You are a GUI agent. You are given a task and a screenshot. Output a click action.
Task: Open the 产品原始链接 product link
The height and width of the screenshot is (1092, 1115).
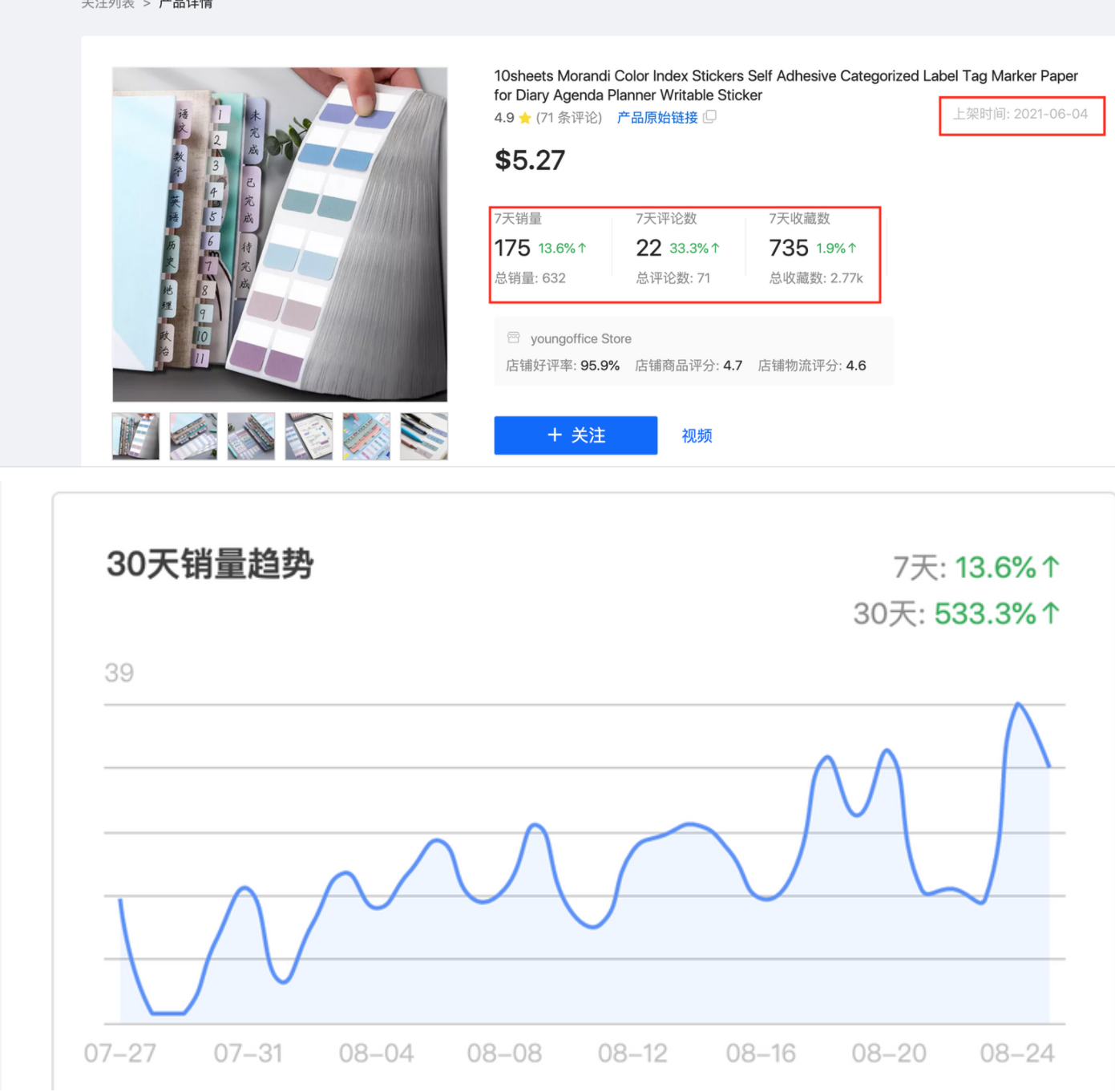click(656, 117)
